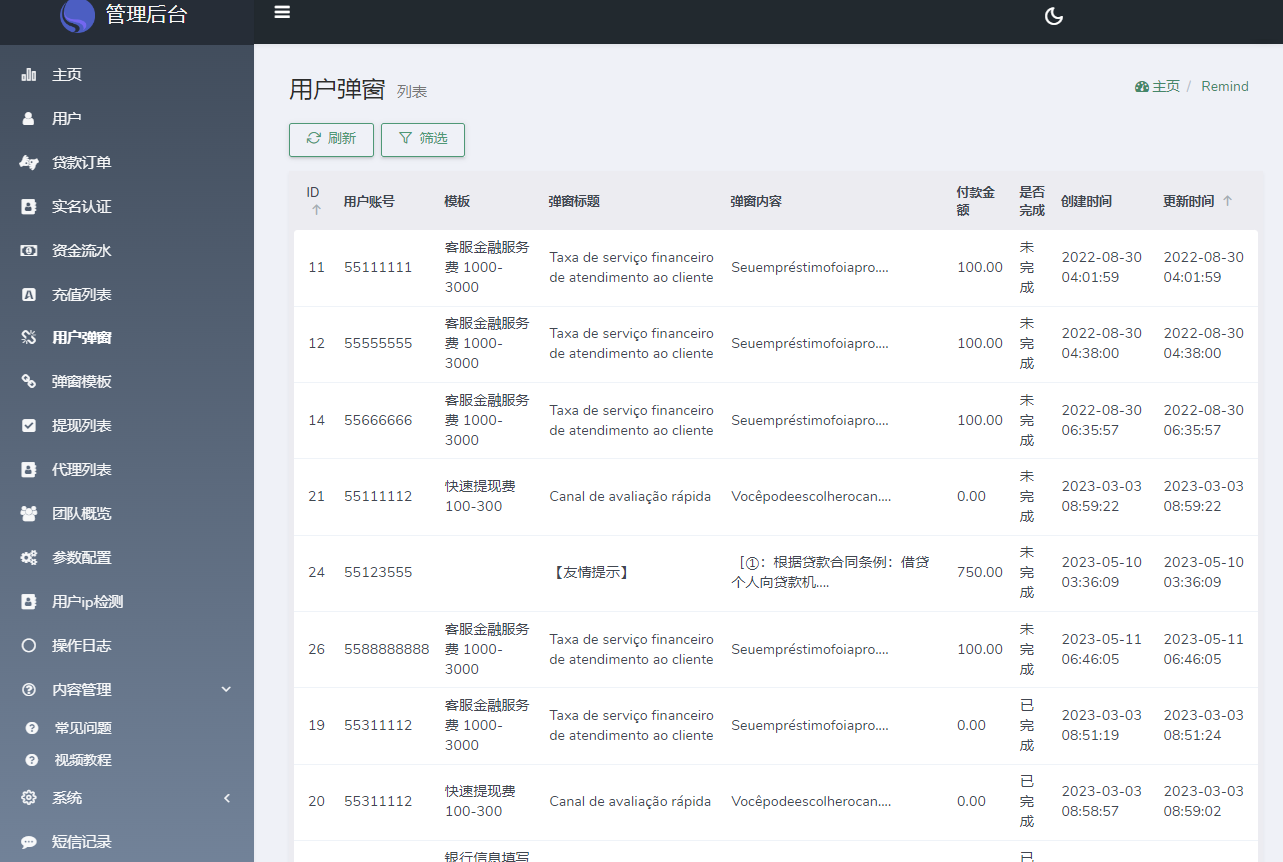
Task: Click the 750.00 payment amount cell
Action: 980,572
